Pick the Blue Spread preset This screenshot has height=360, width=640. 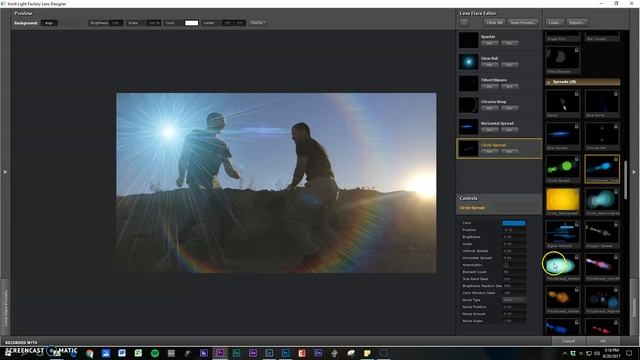coord(562,135)
